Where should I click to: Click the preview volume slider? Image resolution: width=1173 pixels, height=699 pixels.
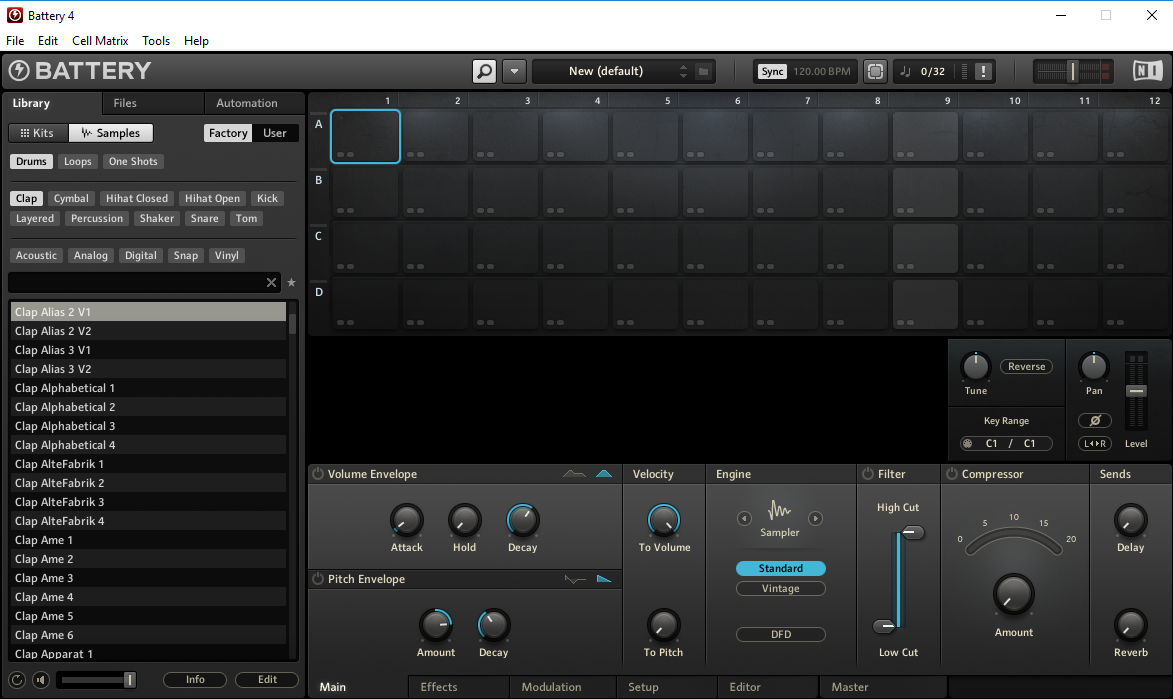coord(97,680)
